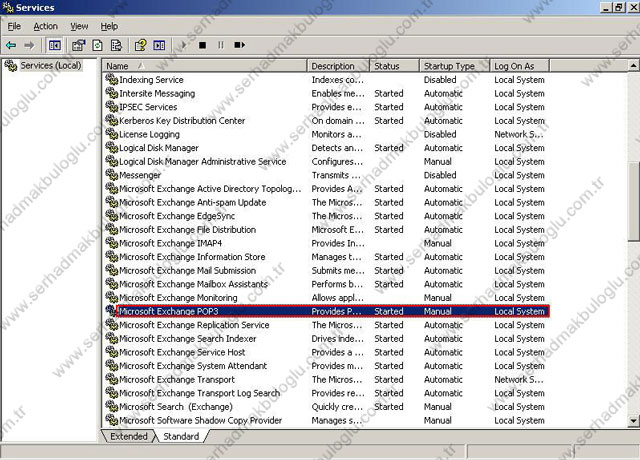The width and height of the screenshot is (640, 460).
Task: Select Microsoft Exchange Active Directory Topology service
Action: tap(210, 189)
